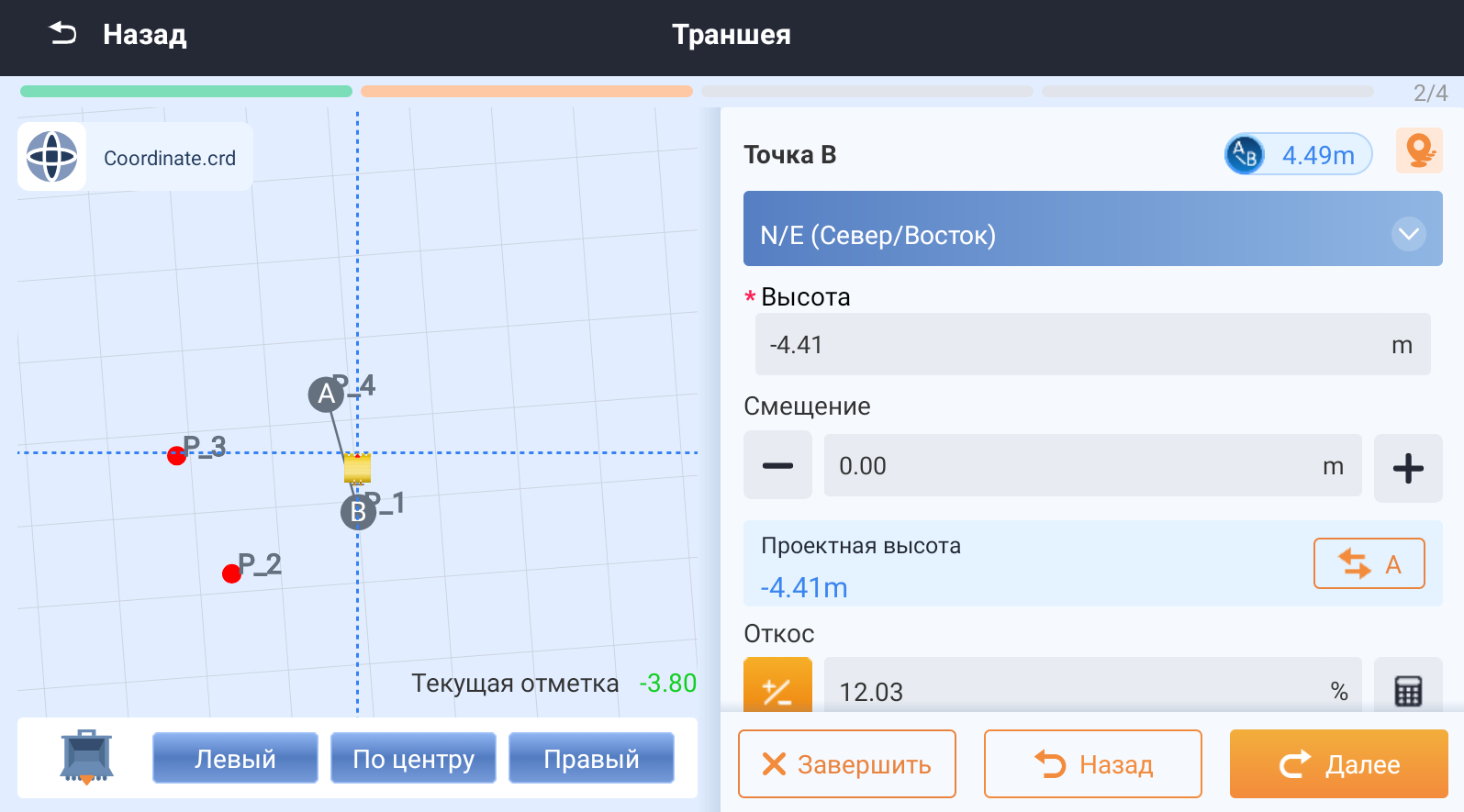This screenshot has height=812, width=1464.
Task: Open the slope calculator icon
Action: [x=1408, y=689]
